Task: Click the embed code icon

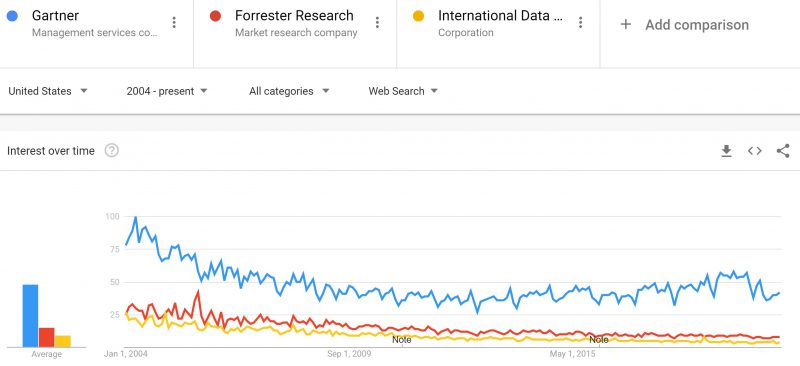Action: [x=755, y=151]
